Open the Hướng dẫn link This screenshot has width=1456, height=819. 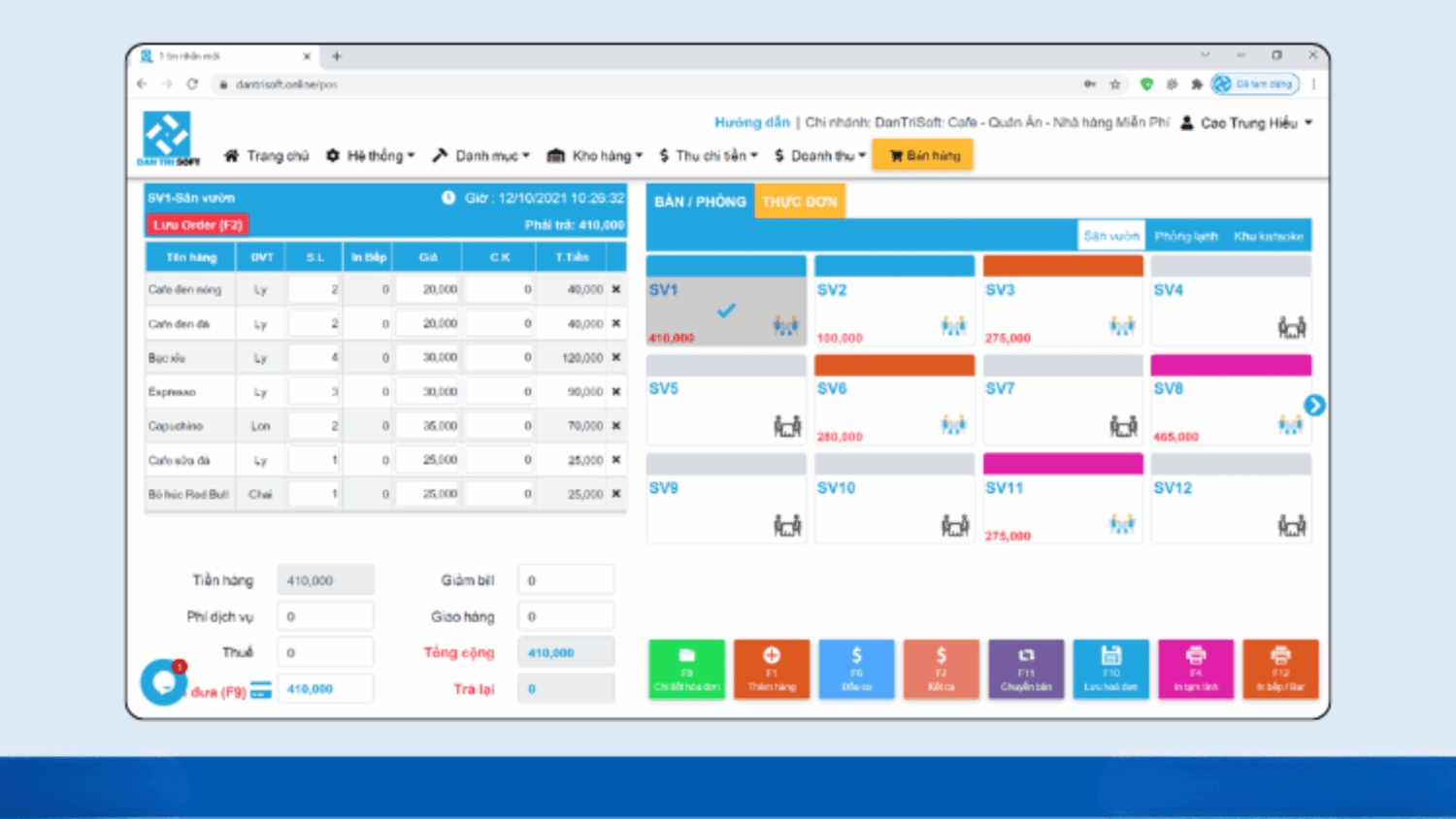pyautogui.click(x=751, y=122)
